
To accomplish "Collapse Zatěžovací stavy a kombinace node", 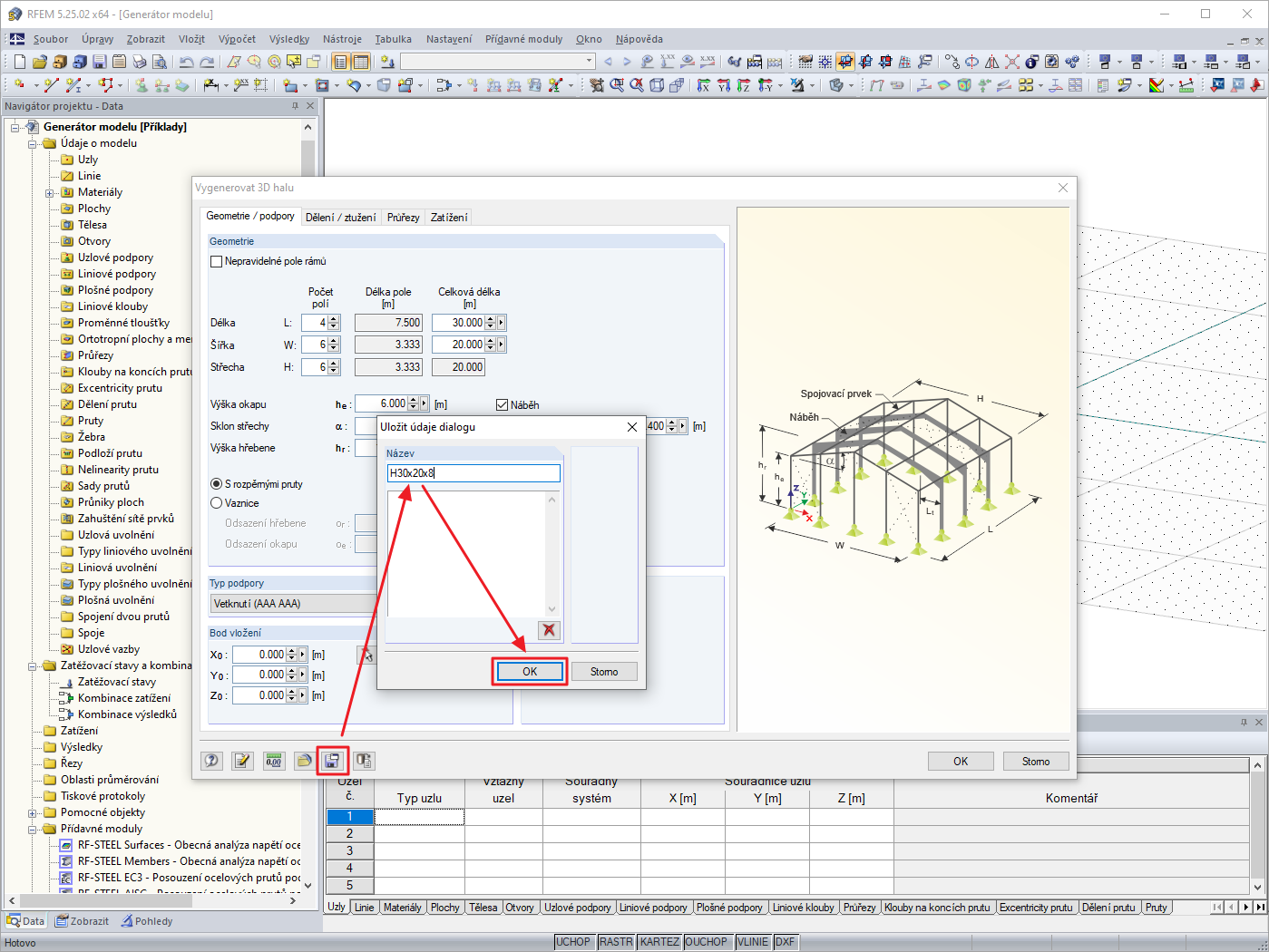I will pos(33,665).
